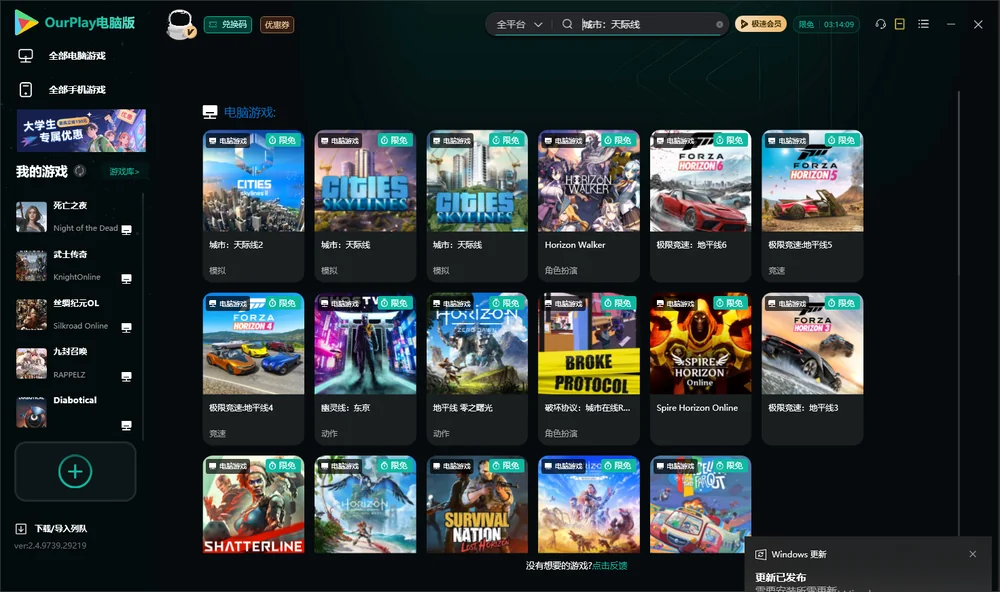Screen dimensions: 1000x592
Task: Open the 极限竞速：地平线6 game card
Action: (701, 206)
